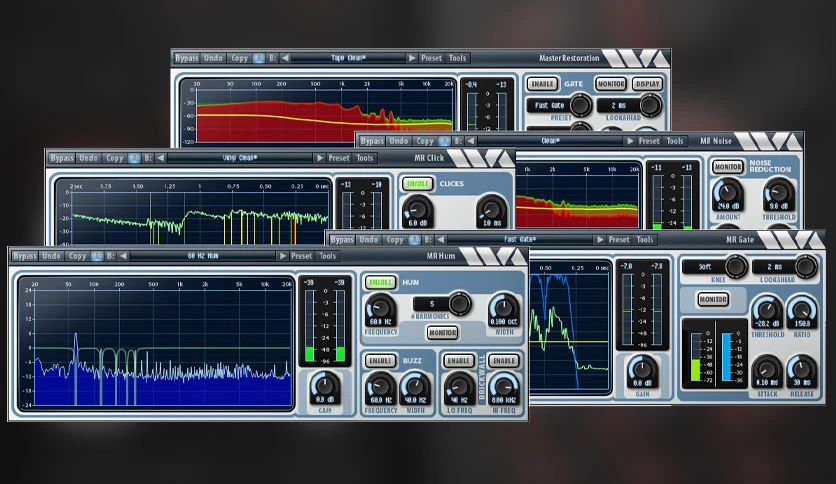Go to the next preset in MR Click

click(319, 158)
